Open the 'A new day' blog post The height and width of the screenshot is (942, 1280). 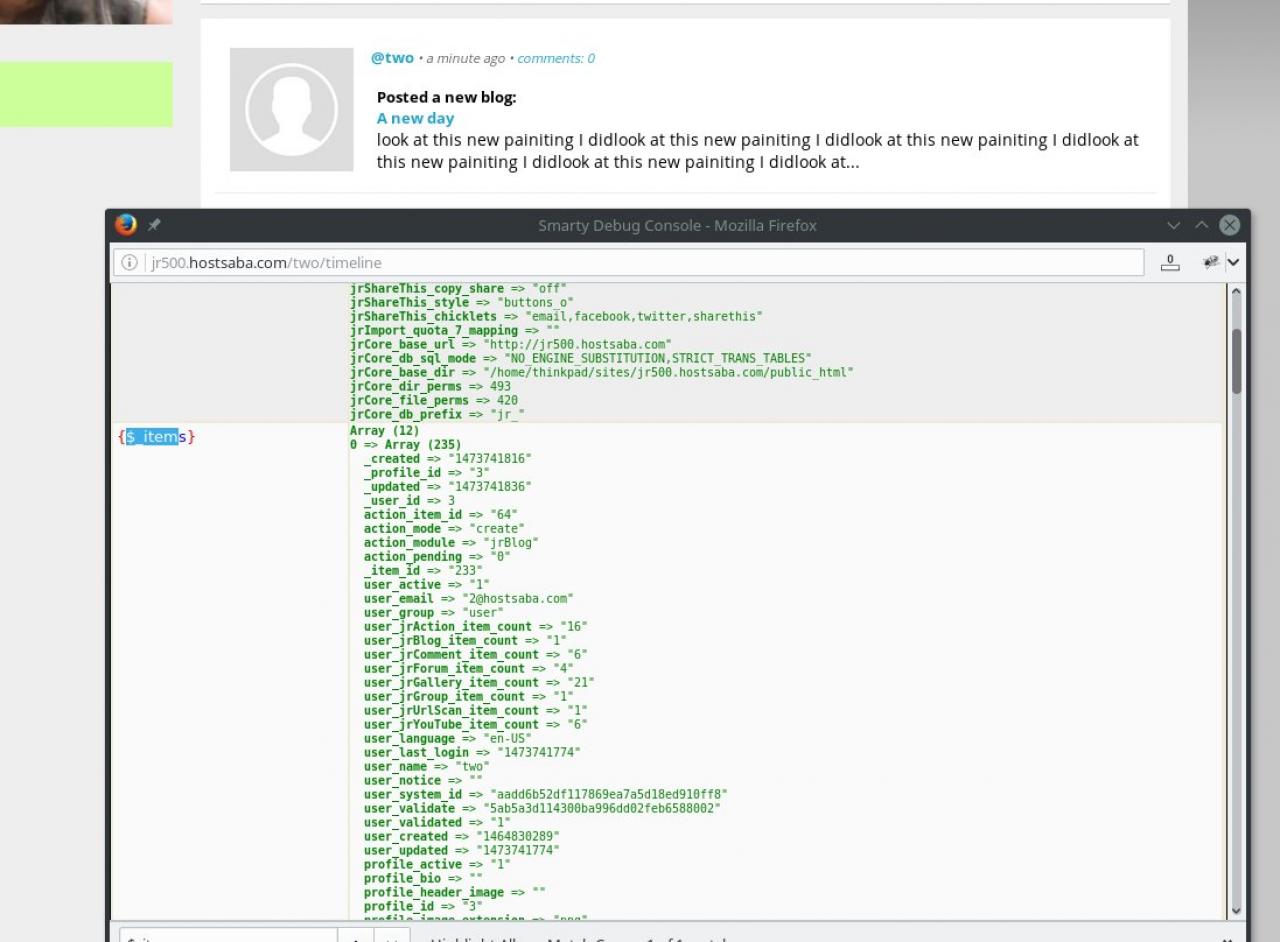[x=415, y=118]
